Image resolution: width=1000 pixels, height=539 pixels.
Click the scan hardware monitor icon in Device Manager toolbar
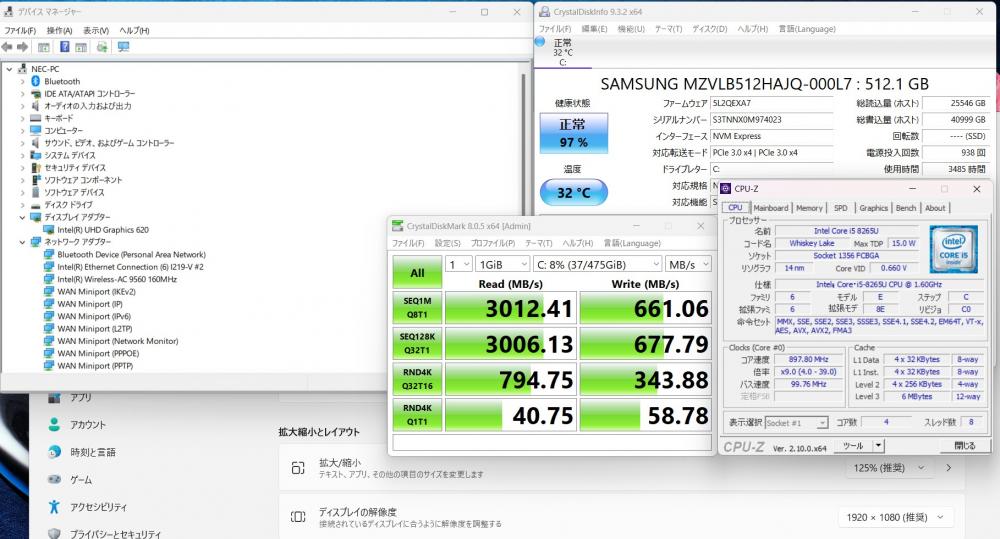pyautogui.click(x=124, y=47)
